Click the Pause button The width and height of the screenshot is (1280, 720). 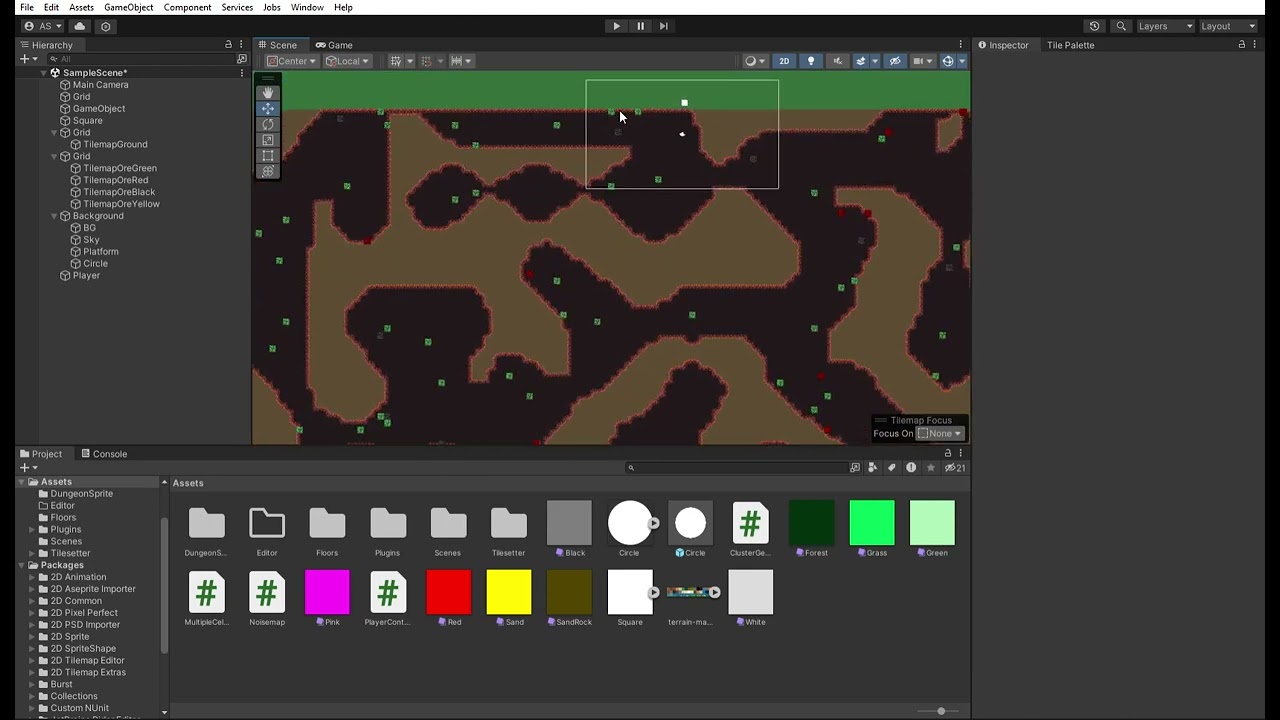pyautogui.click(x=640, y=26)
